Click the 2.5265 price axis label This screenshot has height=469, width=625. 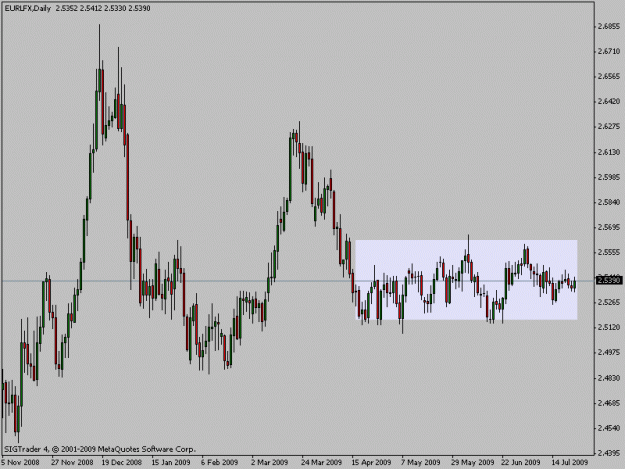(x=609, y=302)
